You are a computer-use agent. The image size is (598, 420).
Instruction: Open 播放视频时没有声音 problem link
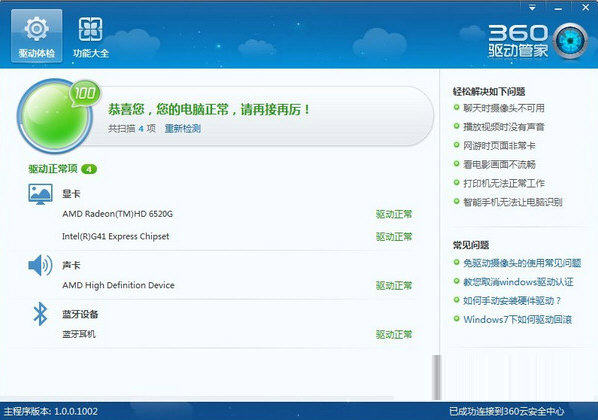503,127
